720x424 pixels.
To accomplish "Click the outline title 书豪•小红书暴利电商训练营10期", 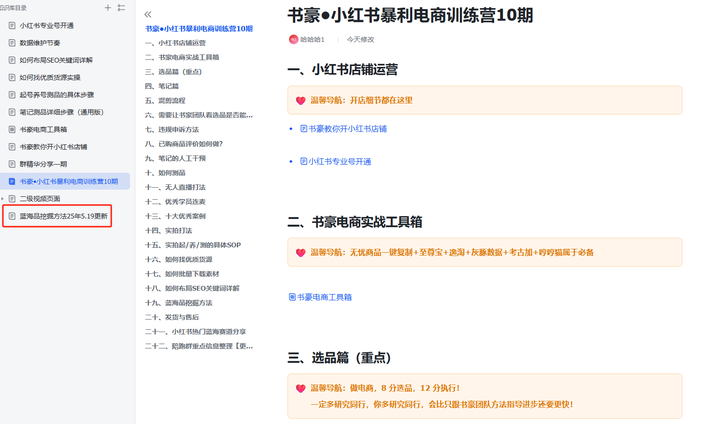I will click(199, 28).
